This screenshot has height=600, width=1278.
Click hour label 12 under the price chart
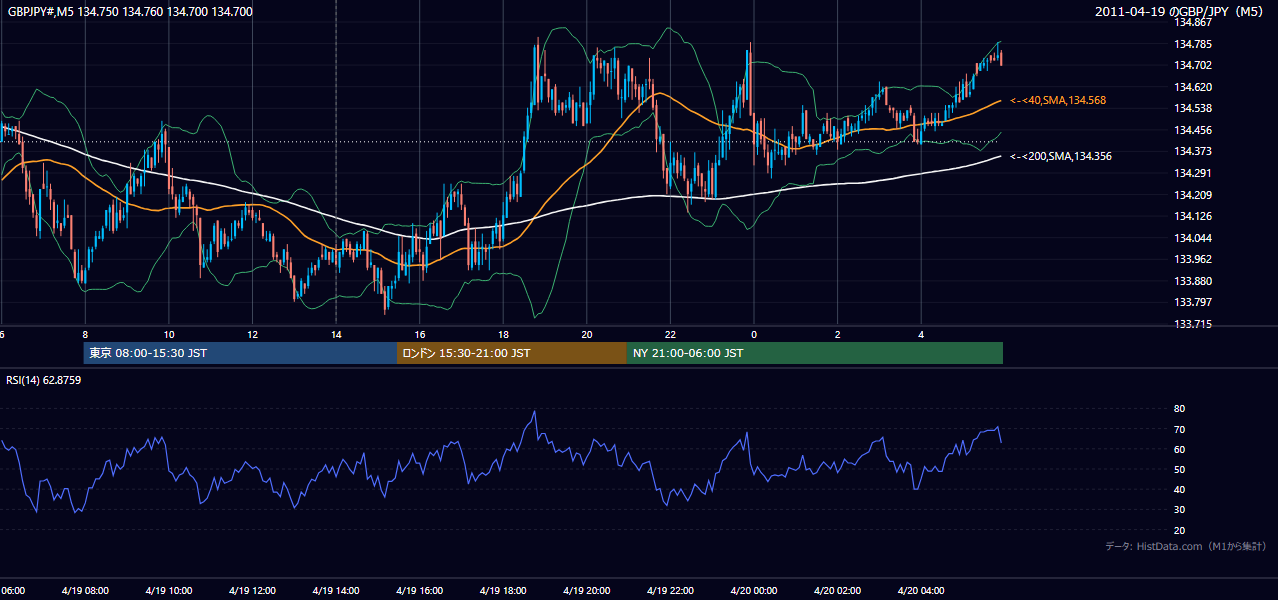[x=253, y=335]
